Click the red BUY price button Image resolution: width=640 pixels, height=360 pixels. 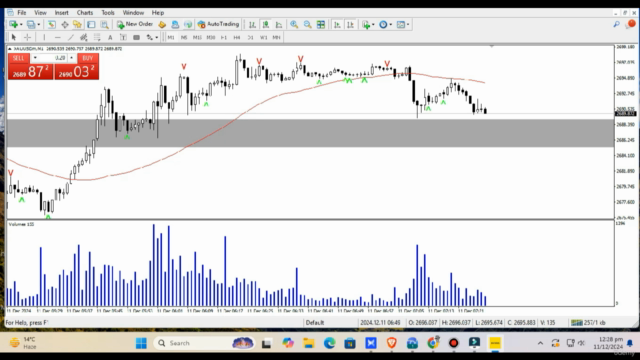point(77,71)
